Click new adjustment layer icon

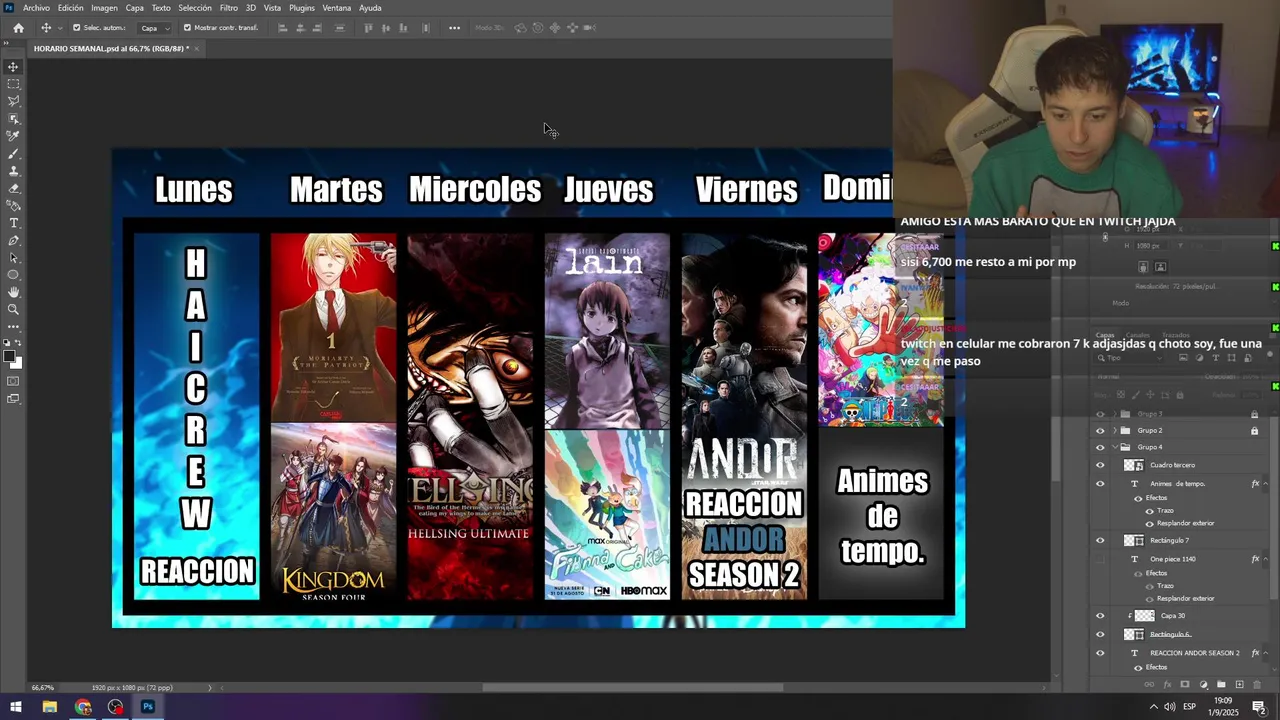point(1203,685)
